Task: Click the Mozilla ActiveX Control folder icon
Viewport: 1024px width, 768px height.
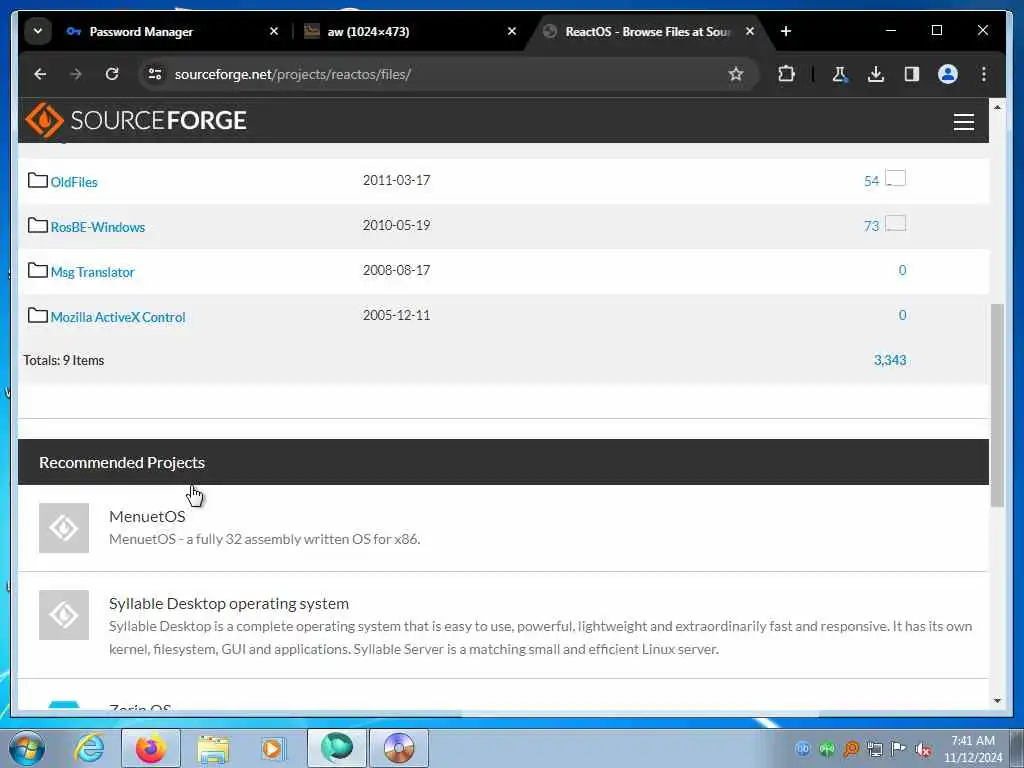Action: [38, 315]
